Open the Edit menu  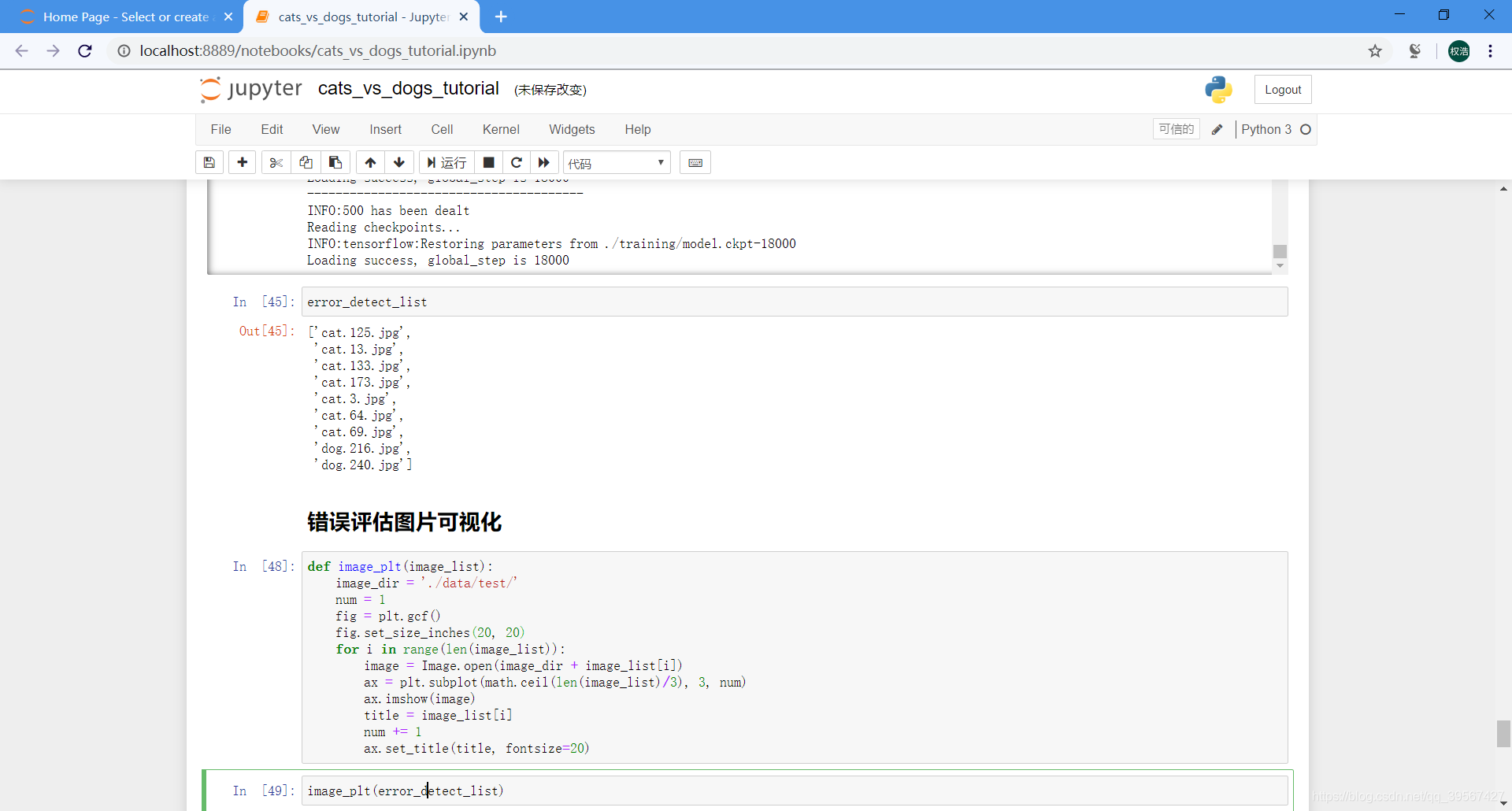[x=272, y=129]
